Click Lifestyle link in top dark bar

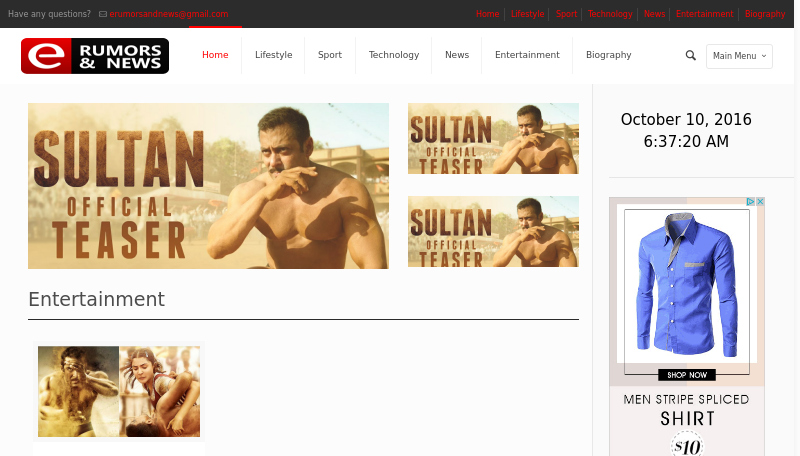(x=527, y=14)
